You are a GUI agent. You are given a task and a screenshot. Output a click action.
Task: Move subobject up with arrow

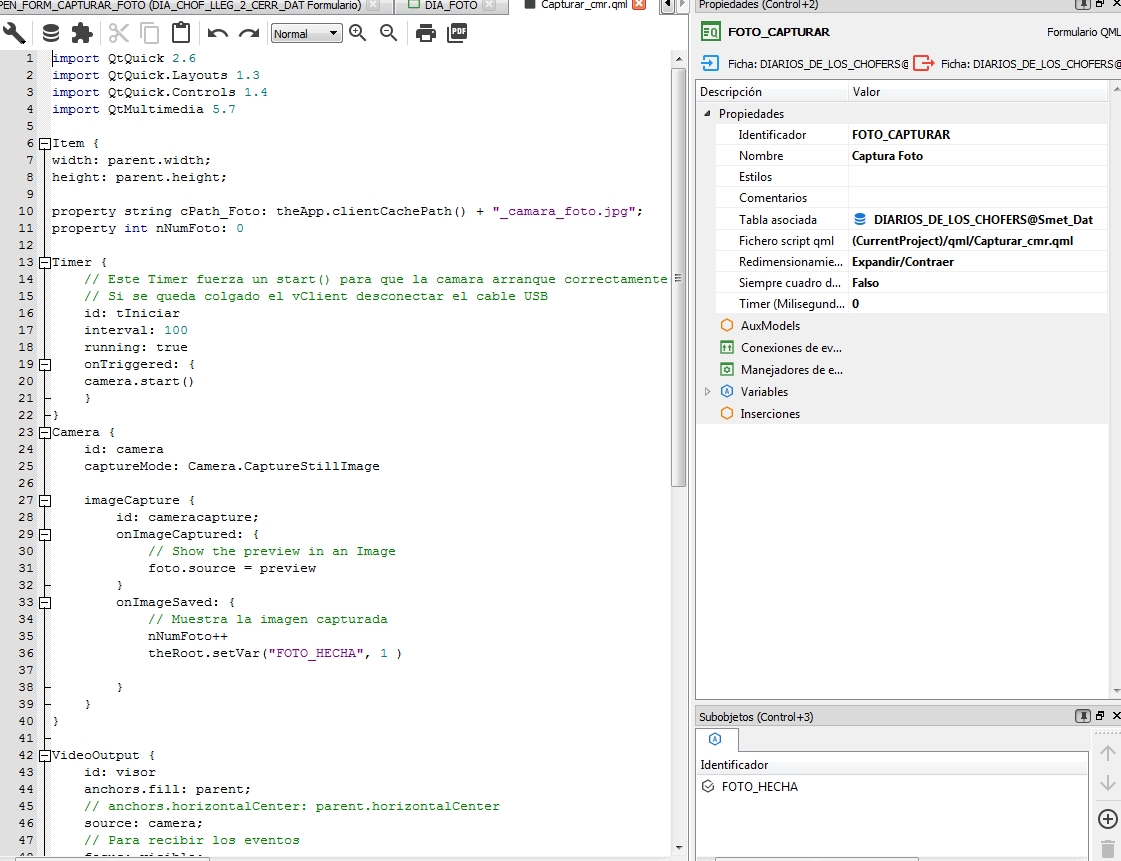(x=1107, y=753)
